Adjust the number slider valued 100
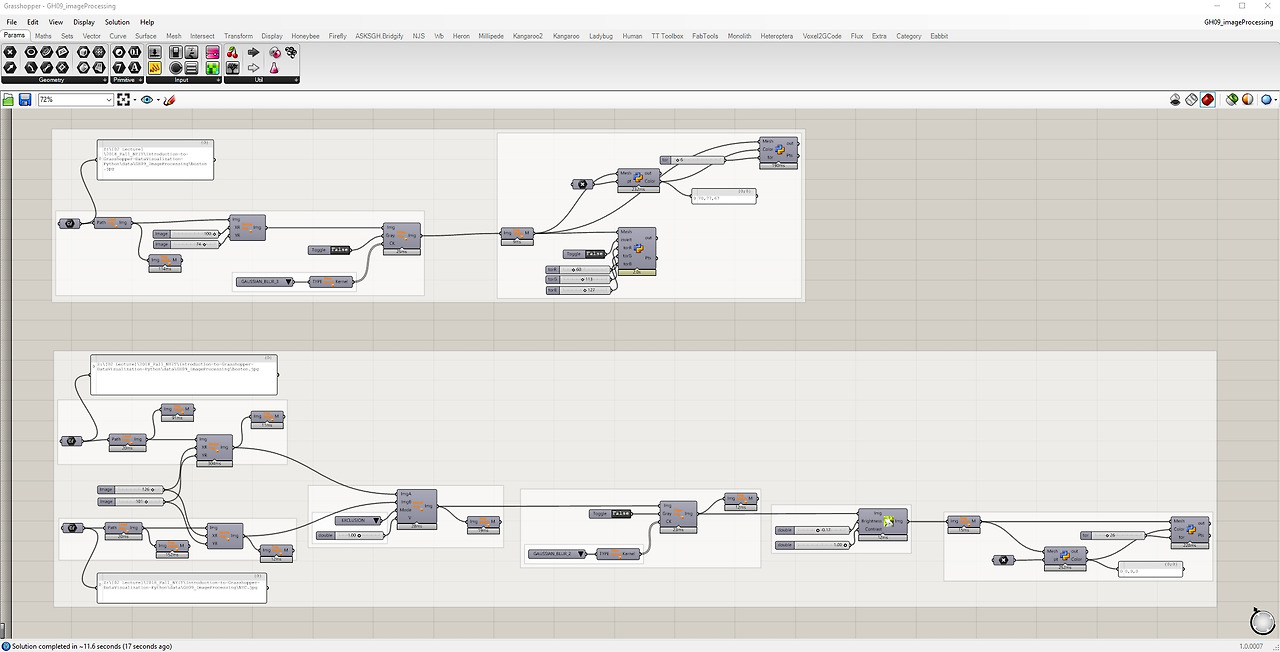Image resolution: width=1280 pixels, height=652 pixels. coord(185,233)
